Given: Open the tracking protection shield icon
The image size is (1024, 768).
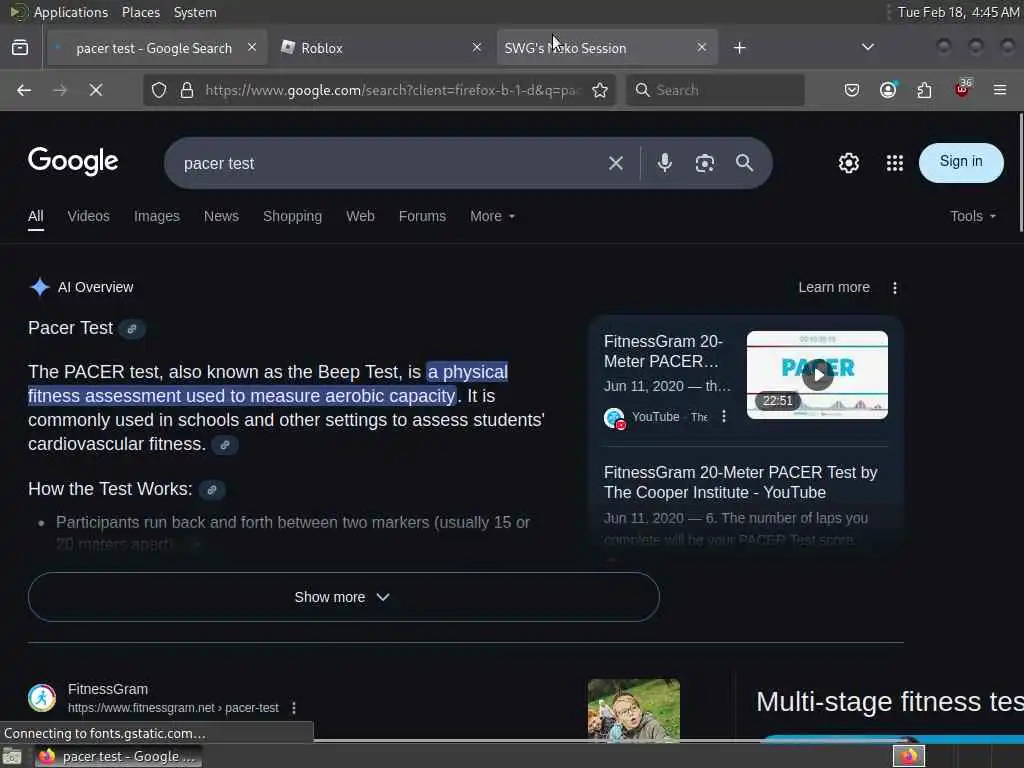Looking at the screenshot, I should click(x=159, y=90).
